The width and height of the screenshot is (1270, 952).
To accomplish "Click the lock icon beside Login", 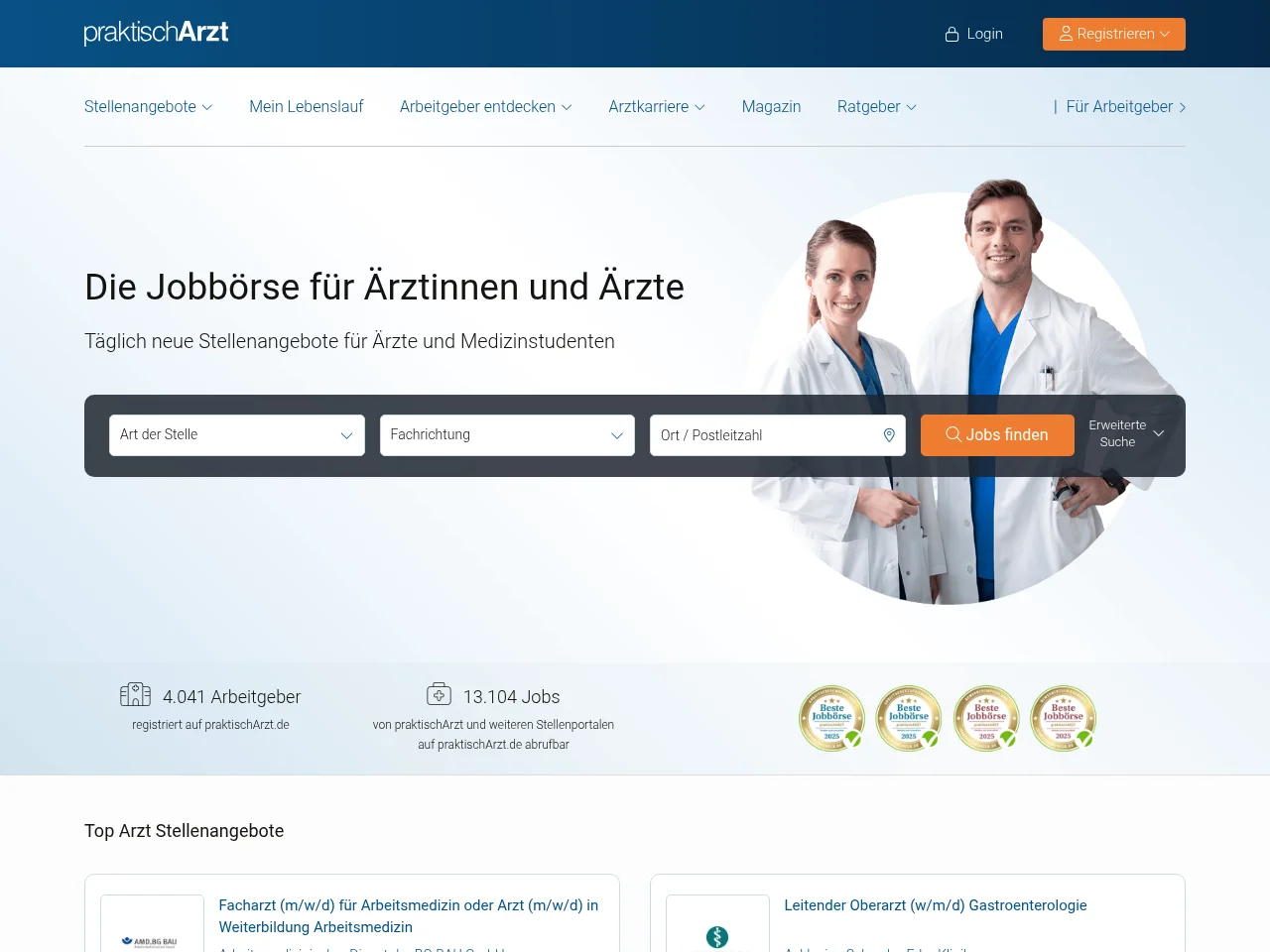I will (952, 34).
